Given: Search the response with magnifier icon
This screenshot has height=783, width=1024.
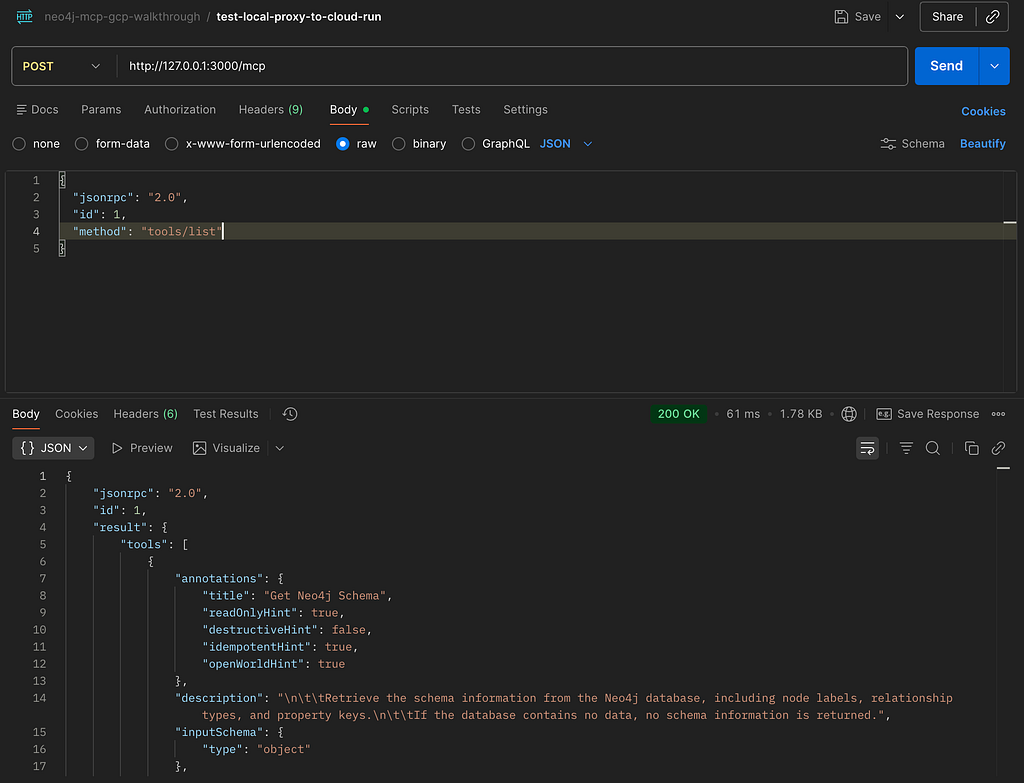Looking at the screenshot, I should 933,448.
